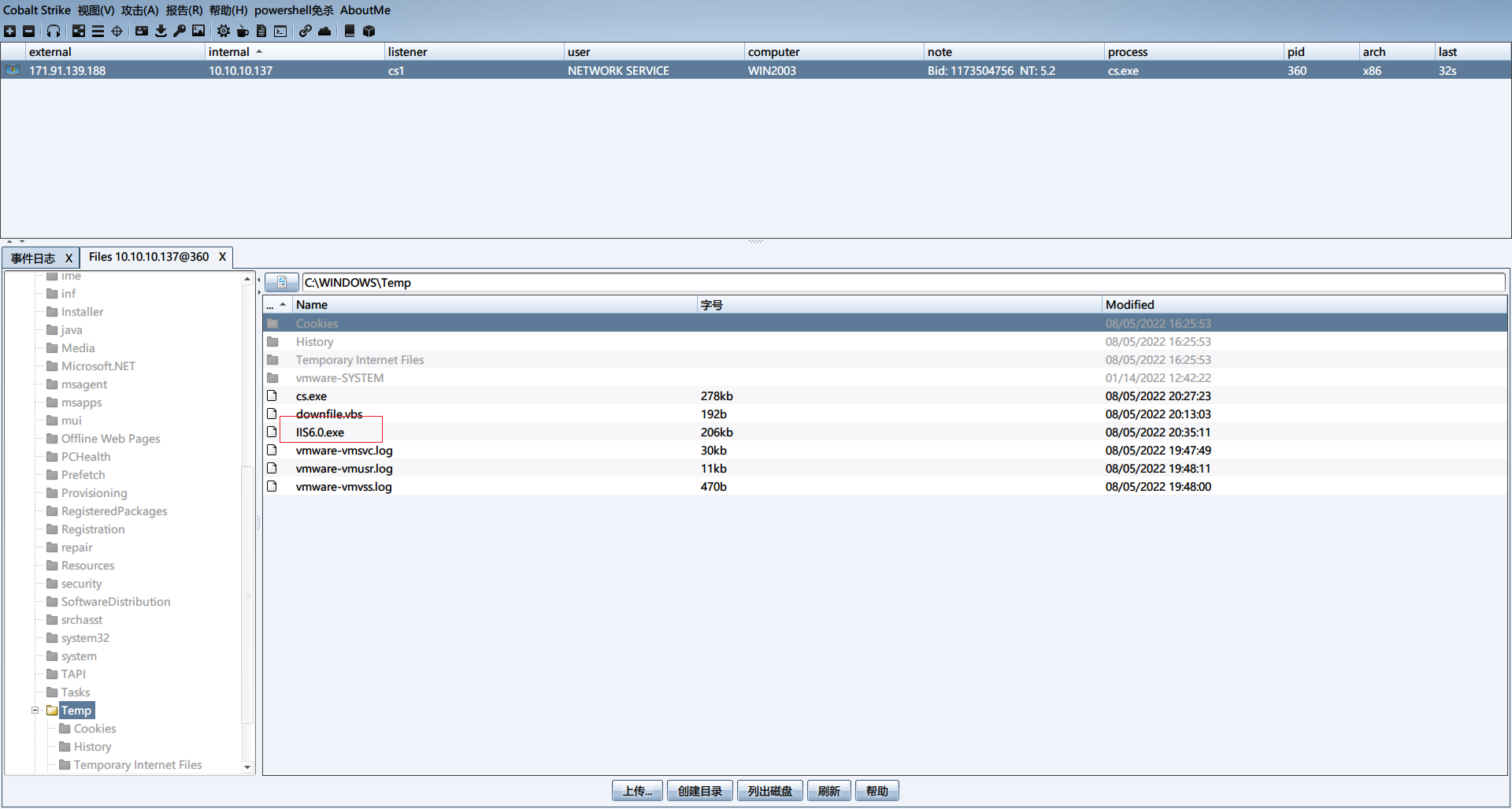Click the 列出磁盘 button

770,791
